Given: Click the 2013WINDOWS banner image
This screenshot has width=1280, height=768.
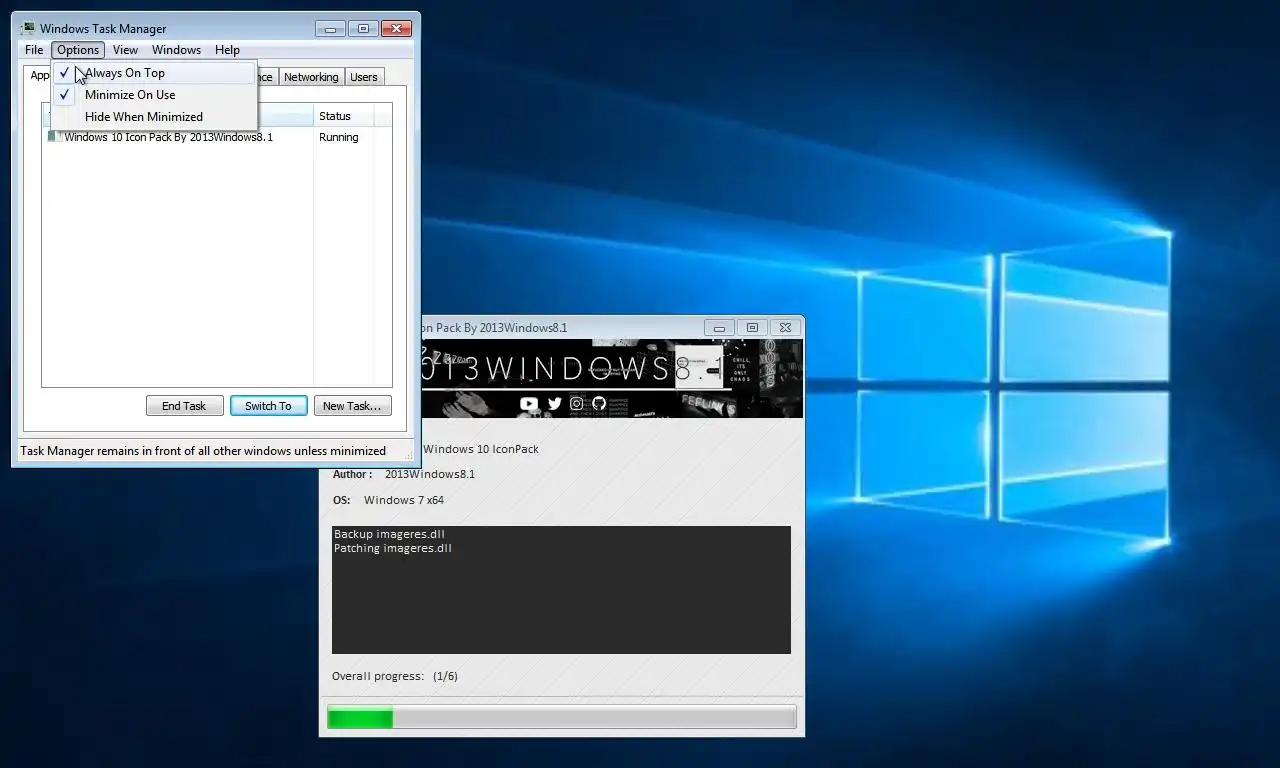Looking at the screenshot, I should tap(611, 378).
